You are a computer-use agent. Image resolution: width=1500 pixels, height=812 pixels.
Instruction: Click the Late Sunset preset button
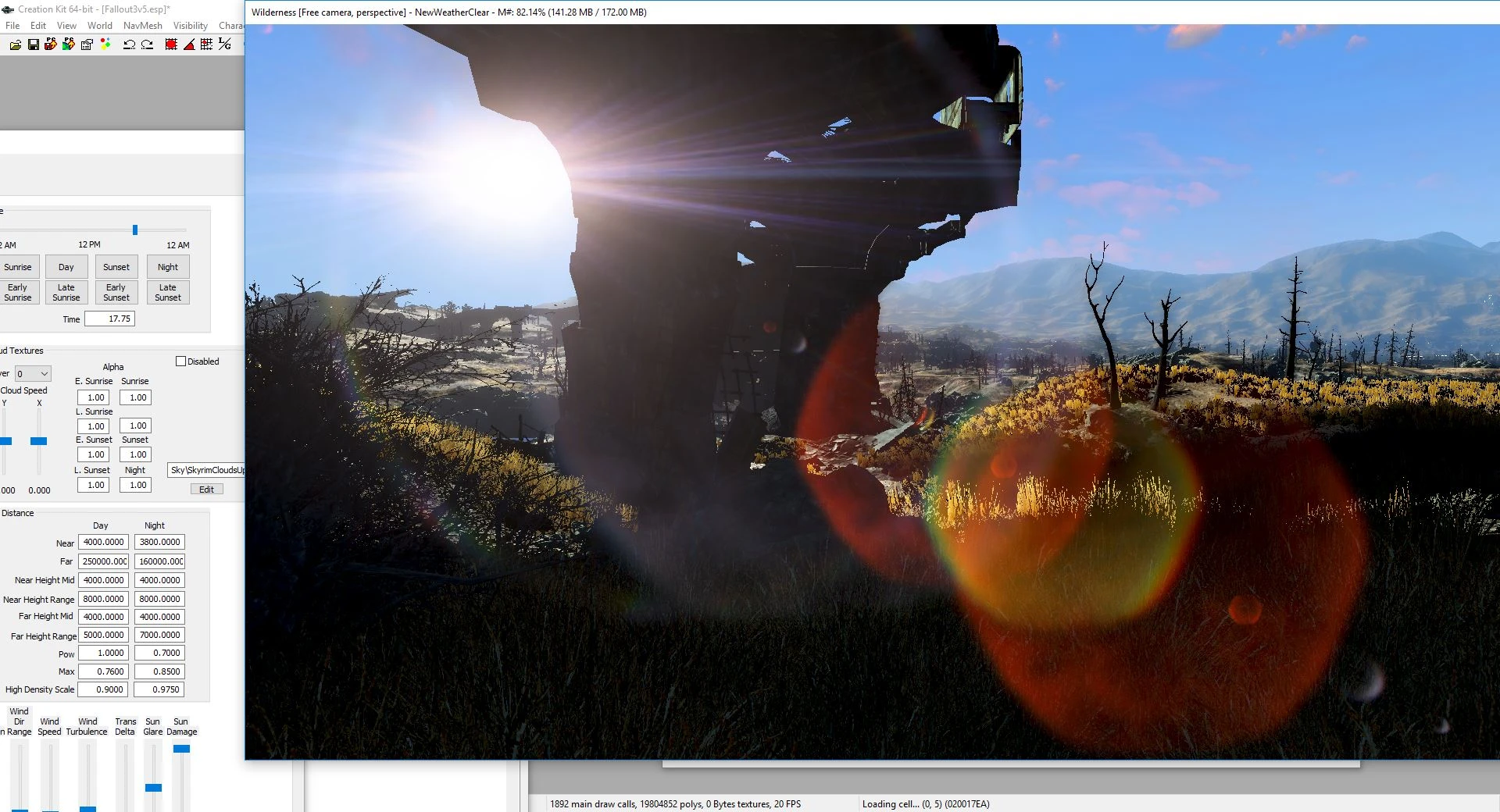point(168,293)
